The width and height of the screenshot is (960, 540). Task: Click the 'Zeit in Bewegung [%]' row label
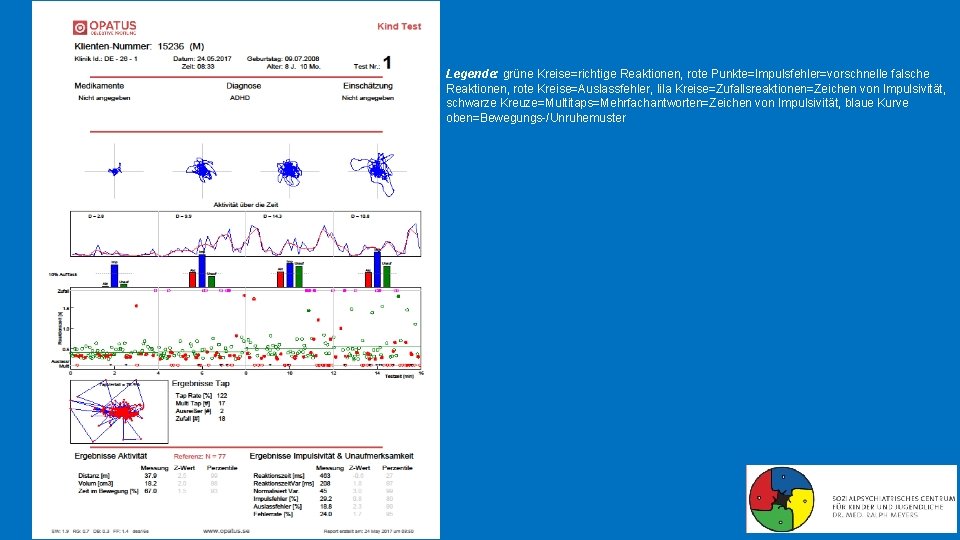tap(108, 491)
